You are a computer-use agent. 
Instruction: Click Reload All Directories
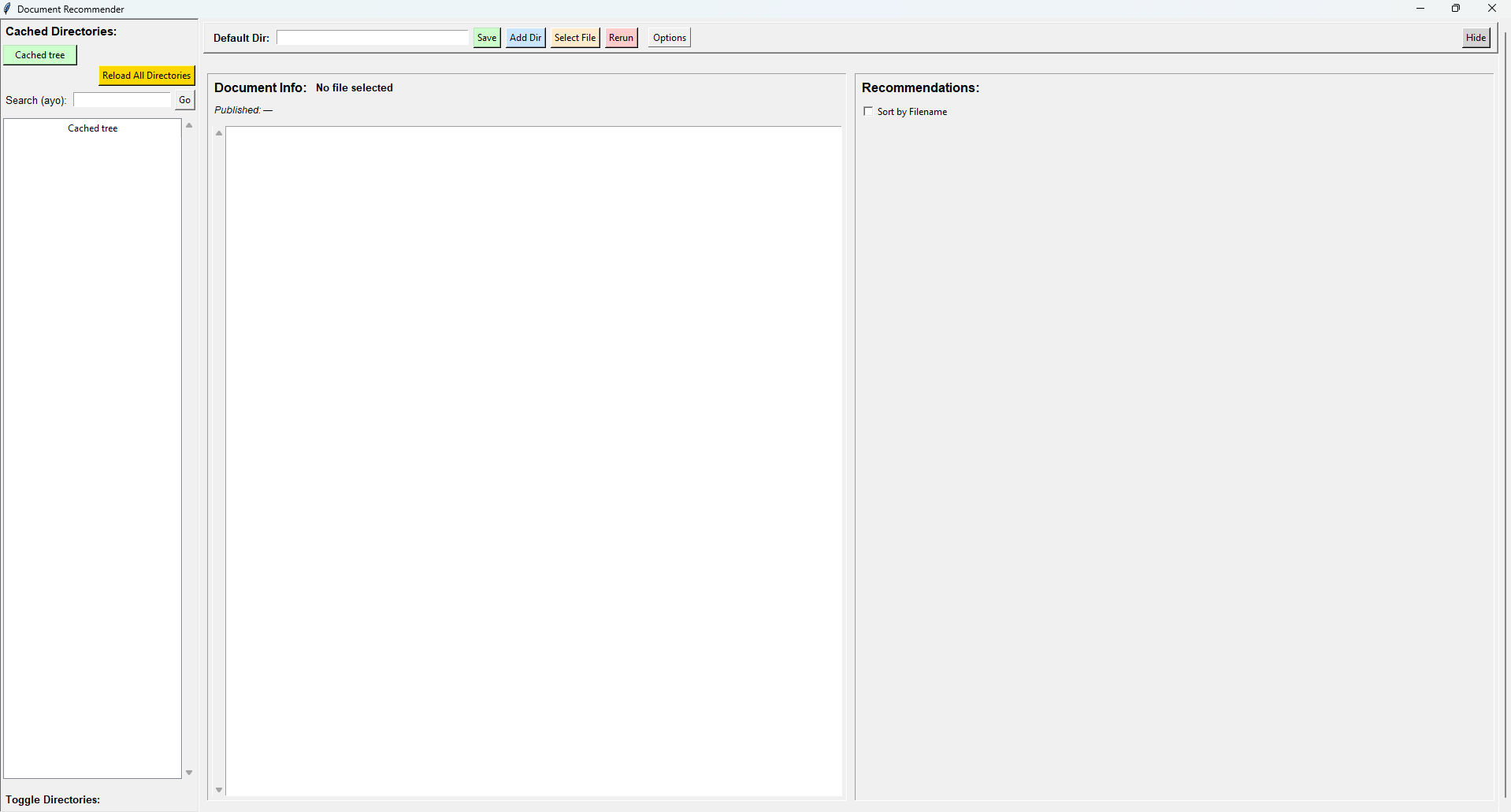pos(146,75)
